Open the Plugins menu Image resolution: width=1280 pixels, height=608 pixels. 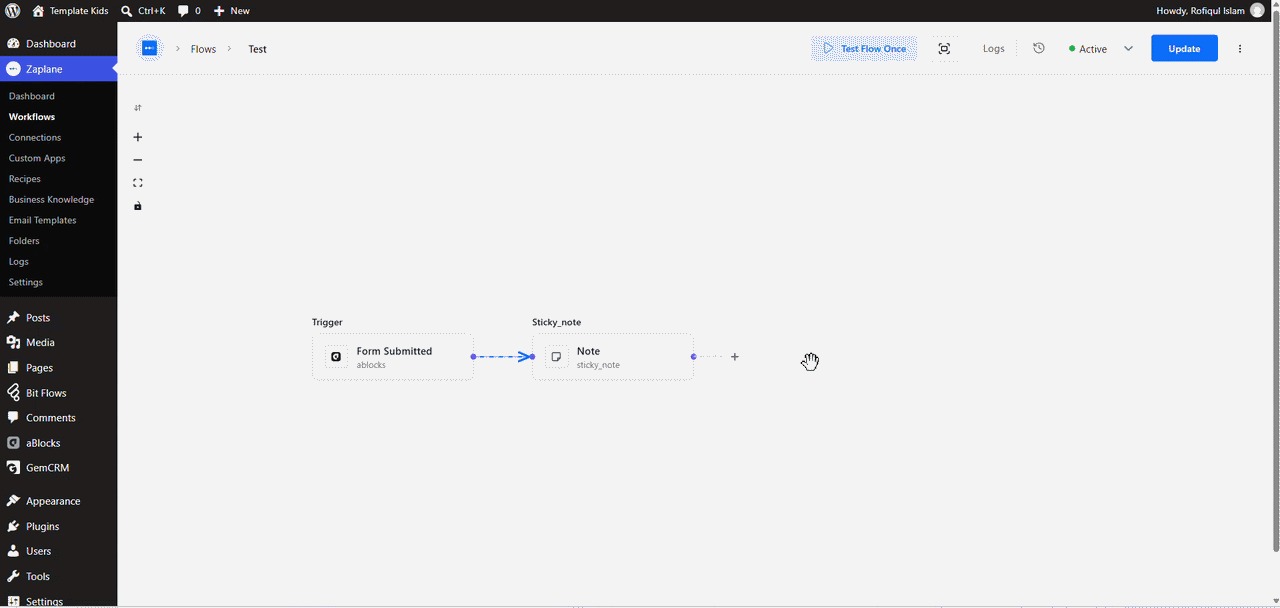point(58,526)
